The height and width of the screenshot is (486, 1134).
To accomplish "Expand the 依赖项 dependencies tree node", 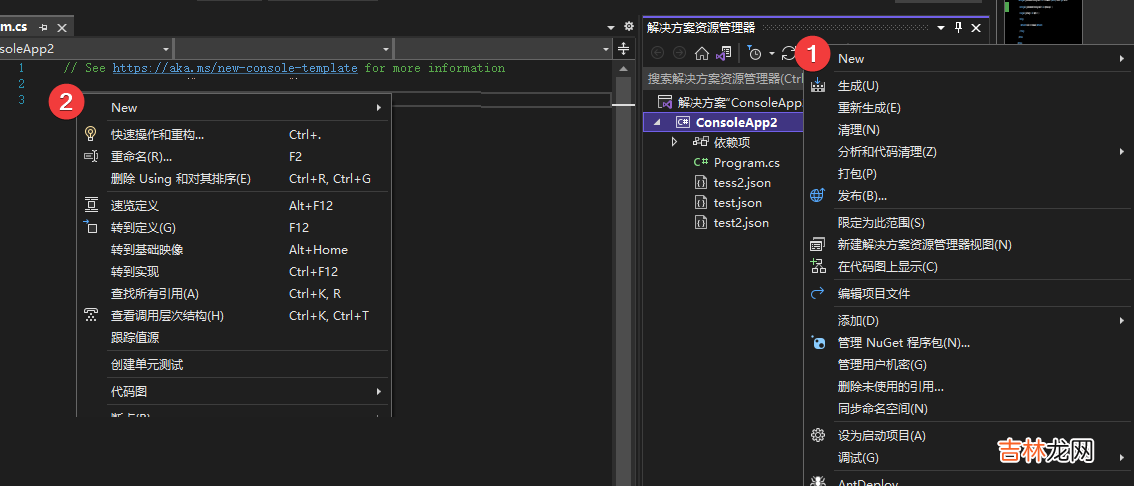I will tap(676, 143).
